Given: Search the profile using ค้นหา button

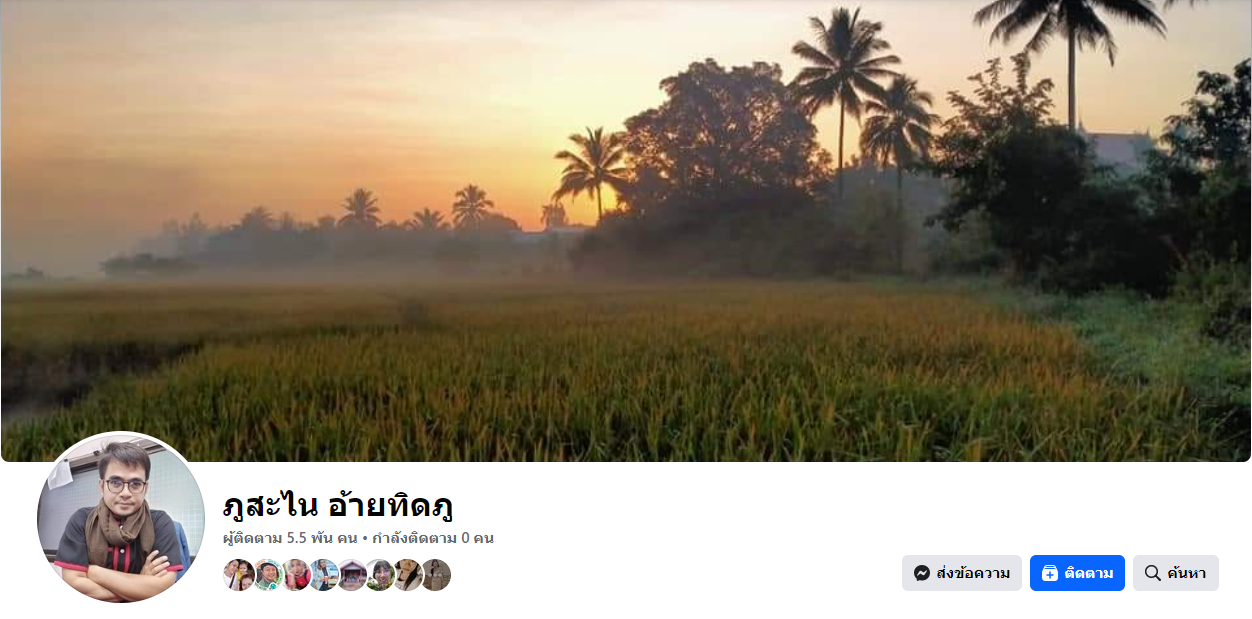Looking at the screenshot, I should (1176, 573).
